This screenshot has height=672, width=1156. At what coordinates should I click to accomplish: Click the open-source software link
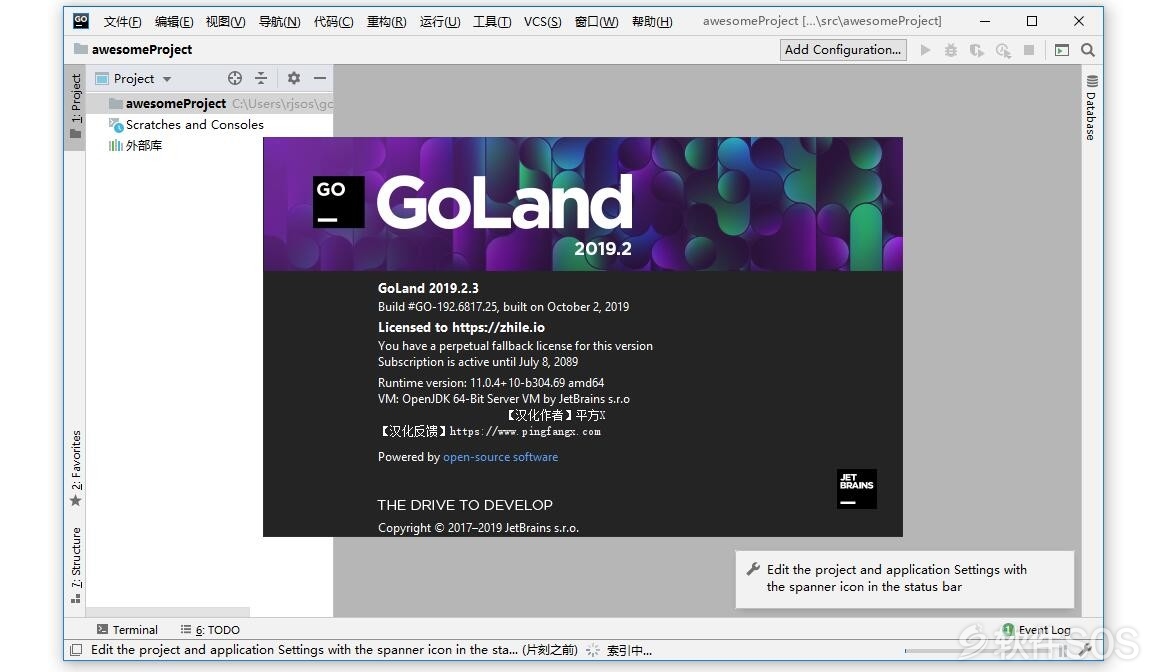(501, 457)
